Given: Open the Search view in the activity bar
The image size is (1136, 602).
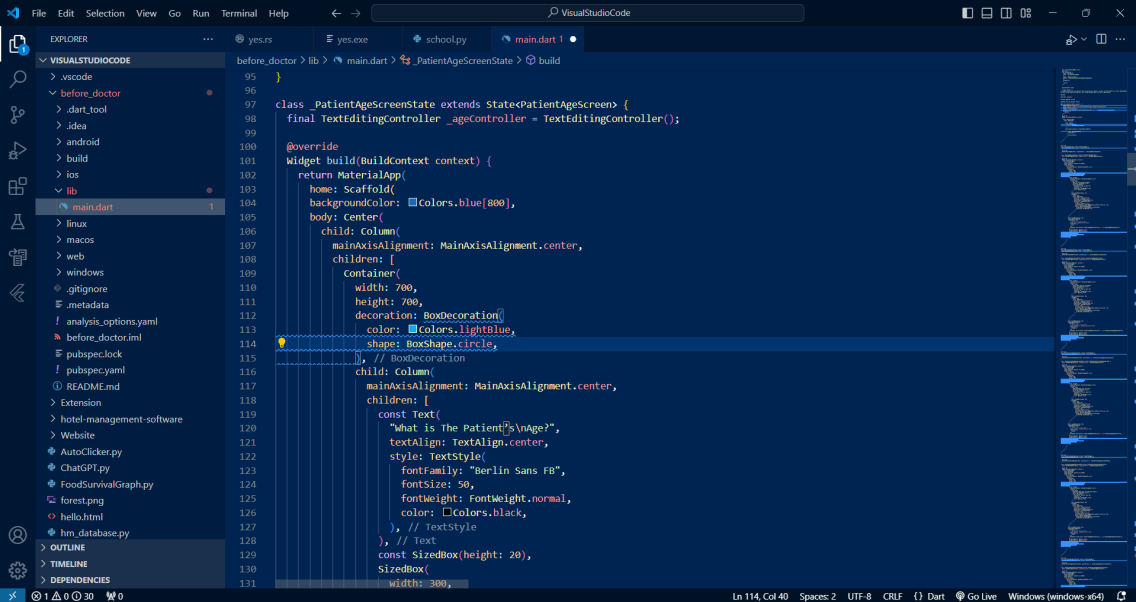Looking at the screenshot, I should pyautogui.click(x=17, y=80).
